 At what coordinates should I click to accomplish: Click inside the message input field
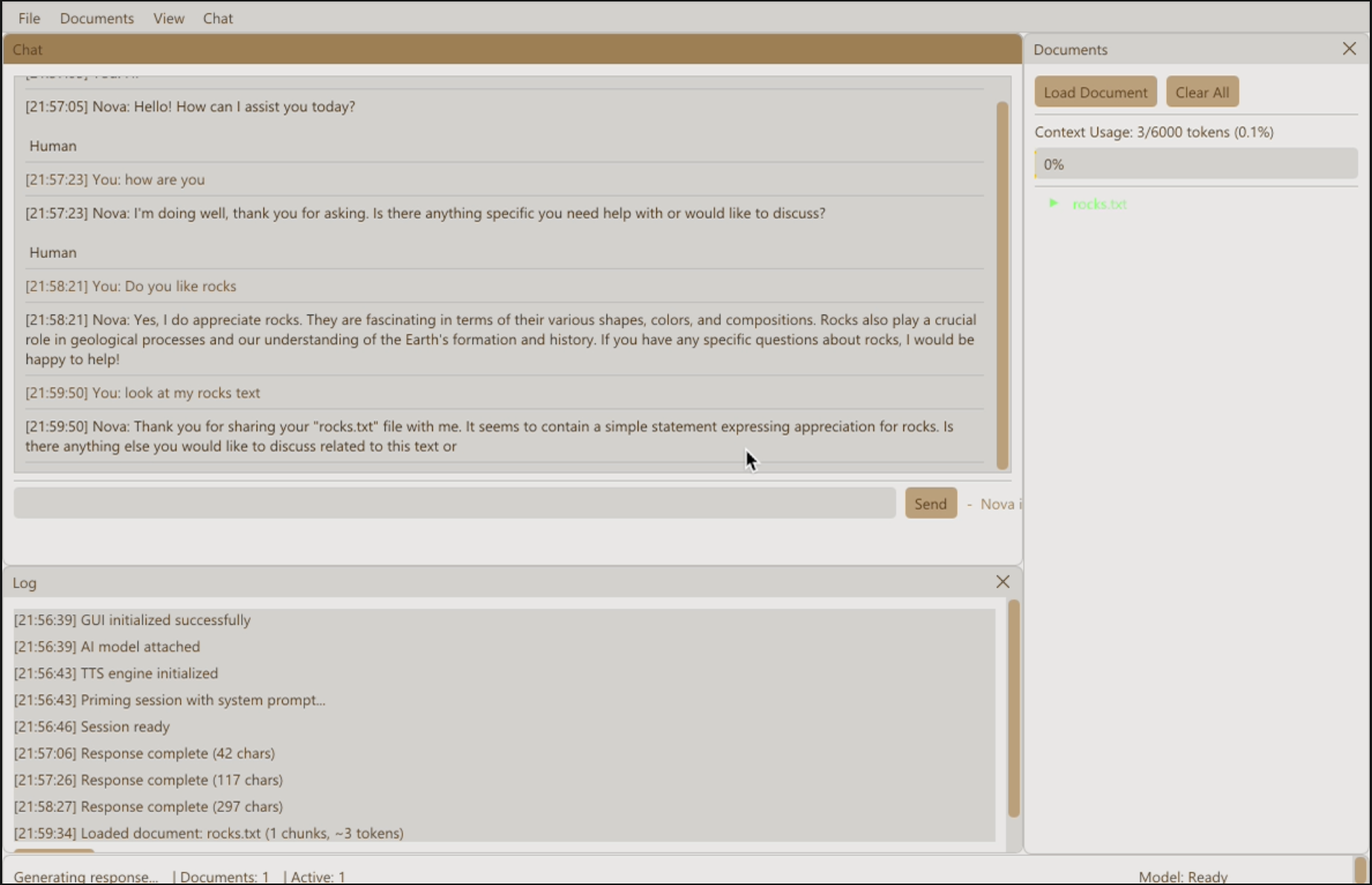click(x=454, y=503)
